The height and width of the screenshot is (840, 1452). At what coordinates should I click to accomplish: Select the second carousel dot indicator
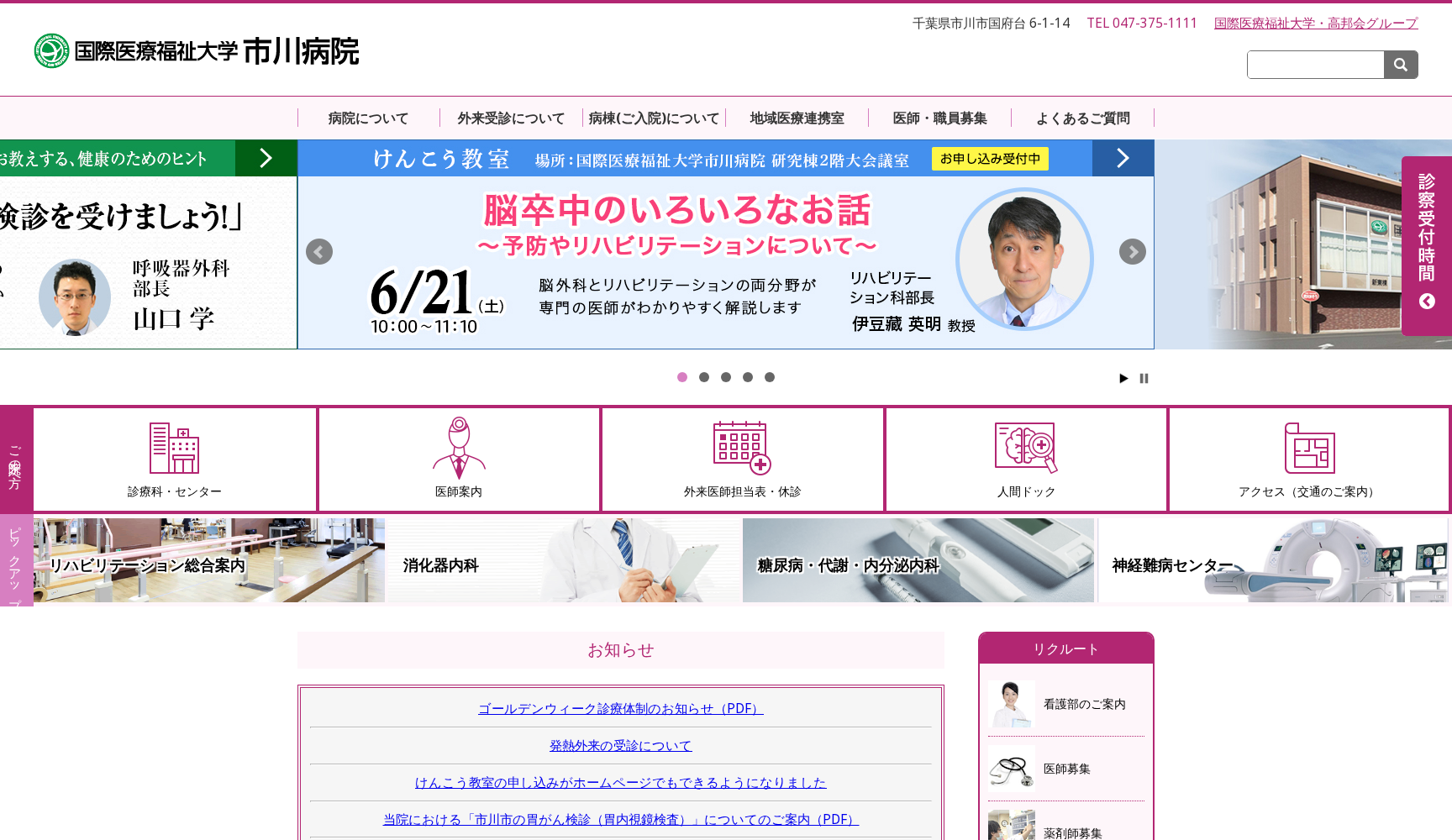[x=704, y=377]
